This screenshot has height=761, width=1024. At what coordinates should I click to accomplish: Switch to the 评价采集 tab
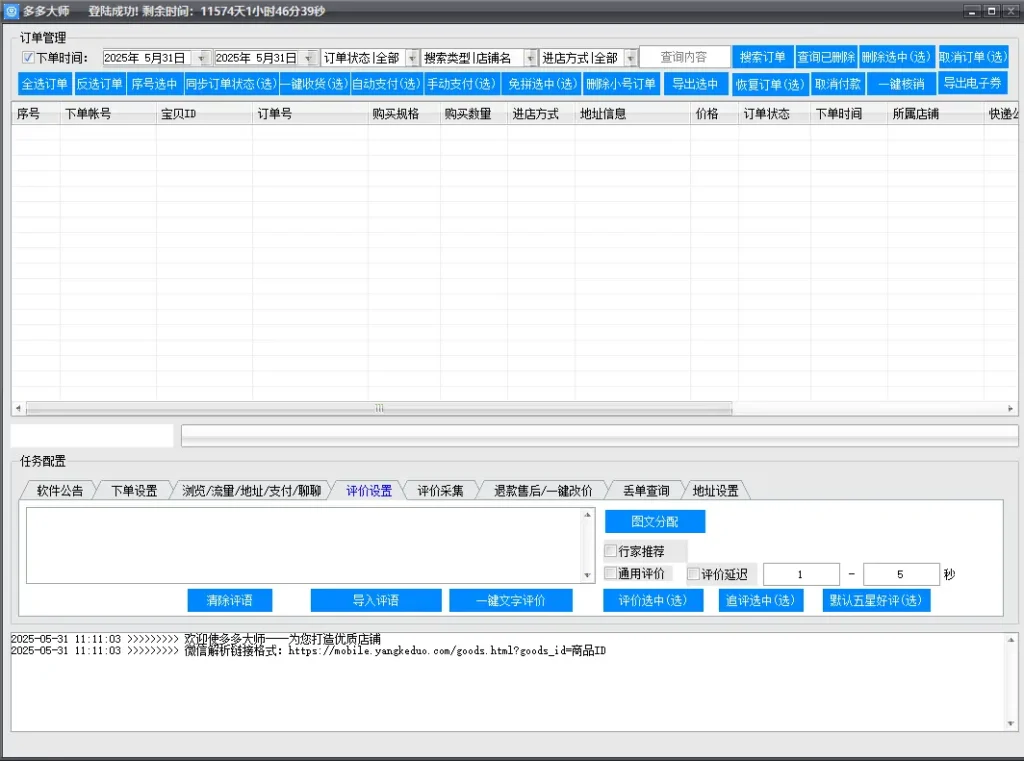click(441, 491)
